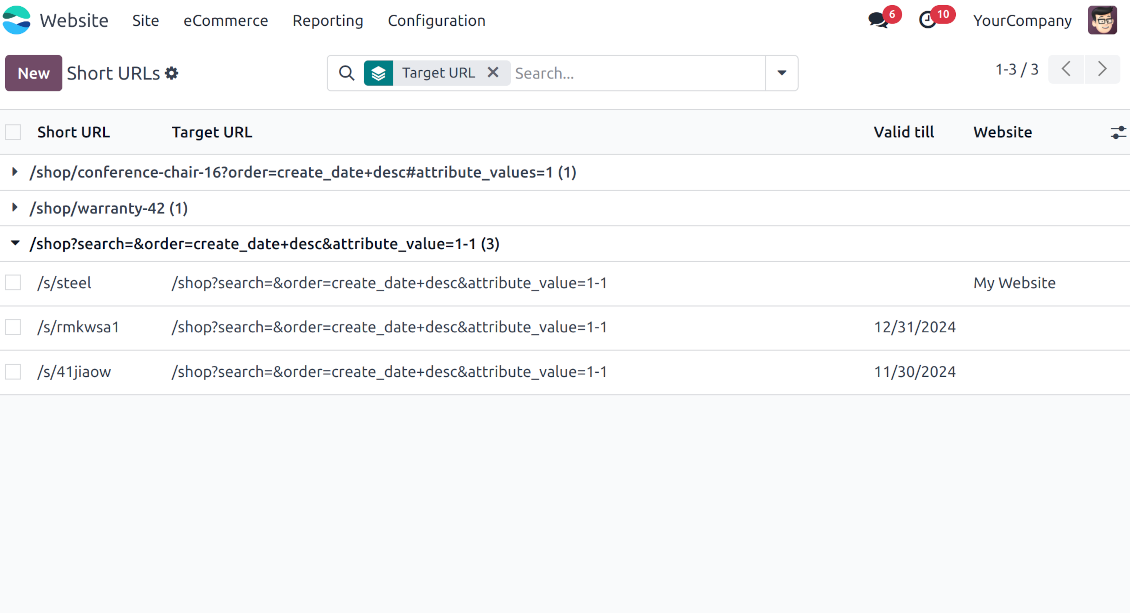Open Short URLs gear settings
The width and height of the screenshot is (1130, 613).
coord(172,73)
